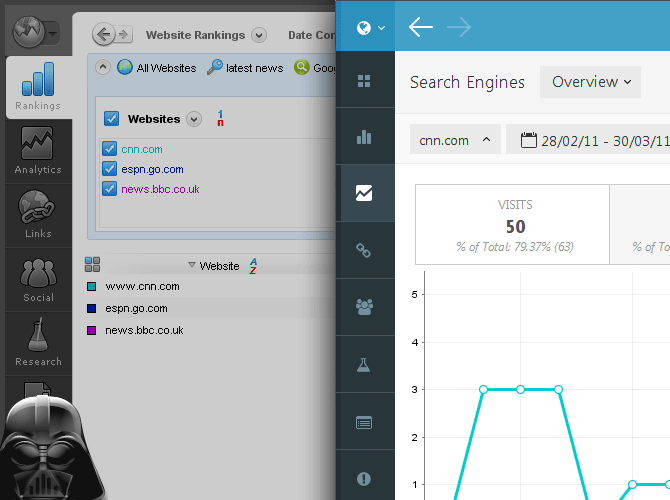Switch to the latest news tab
Viewport: 670px width, 500px height.
245,68
